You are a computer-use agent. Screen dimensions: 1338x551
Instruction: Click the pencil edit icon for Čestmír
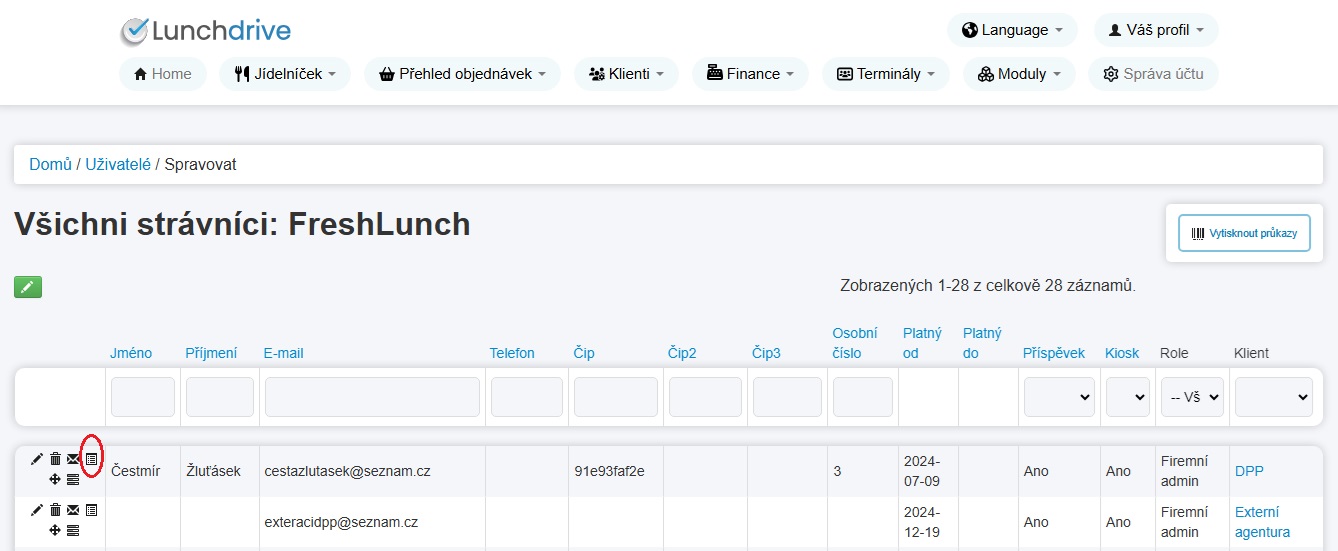click(x=37, y=459)
